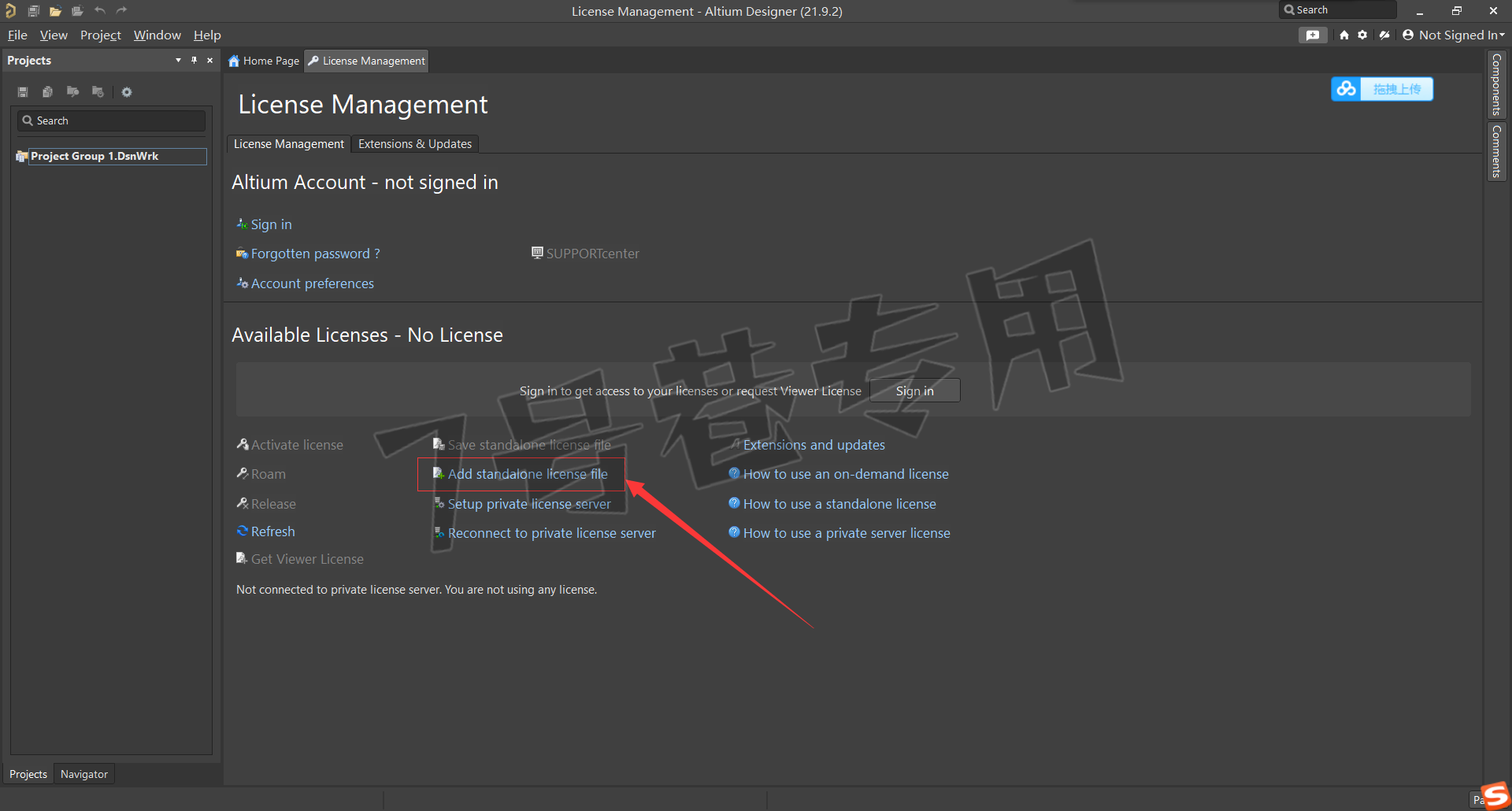Viewport: 1512px width, 811px height.
Task: Click the Project Group 1.DsnWrk folder icon
Action: coord(22,157)
